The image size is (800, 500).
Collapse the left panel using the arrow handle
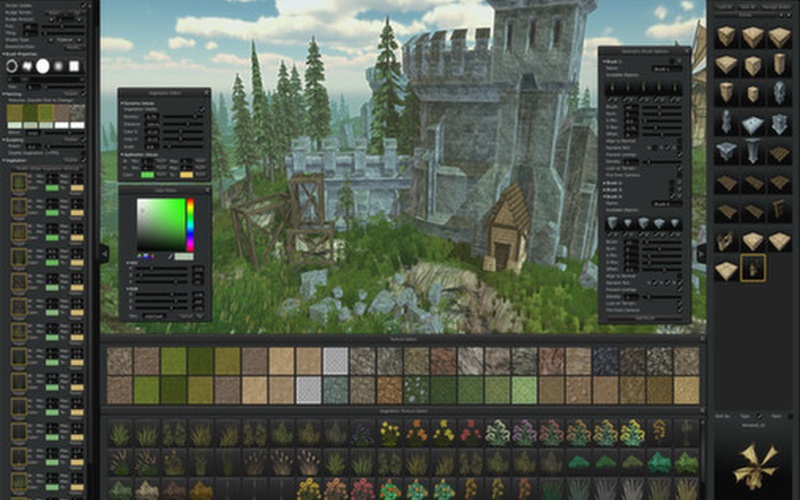pyautogui.click(x=104, y=253)
